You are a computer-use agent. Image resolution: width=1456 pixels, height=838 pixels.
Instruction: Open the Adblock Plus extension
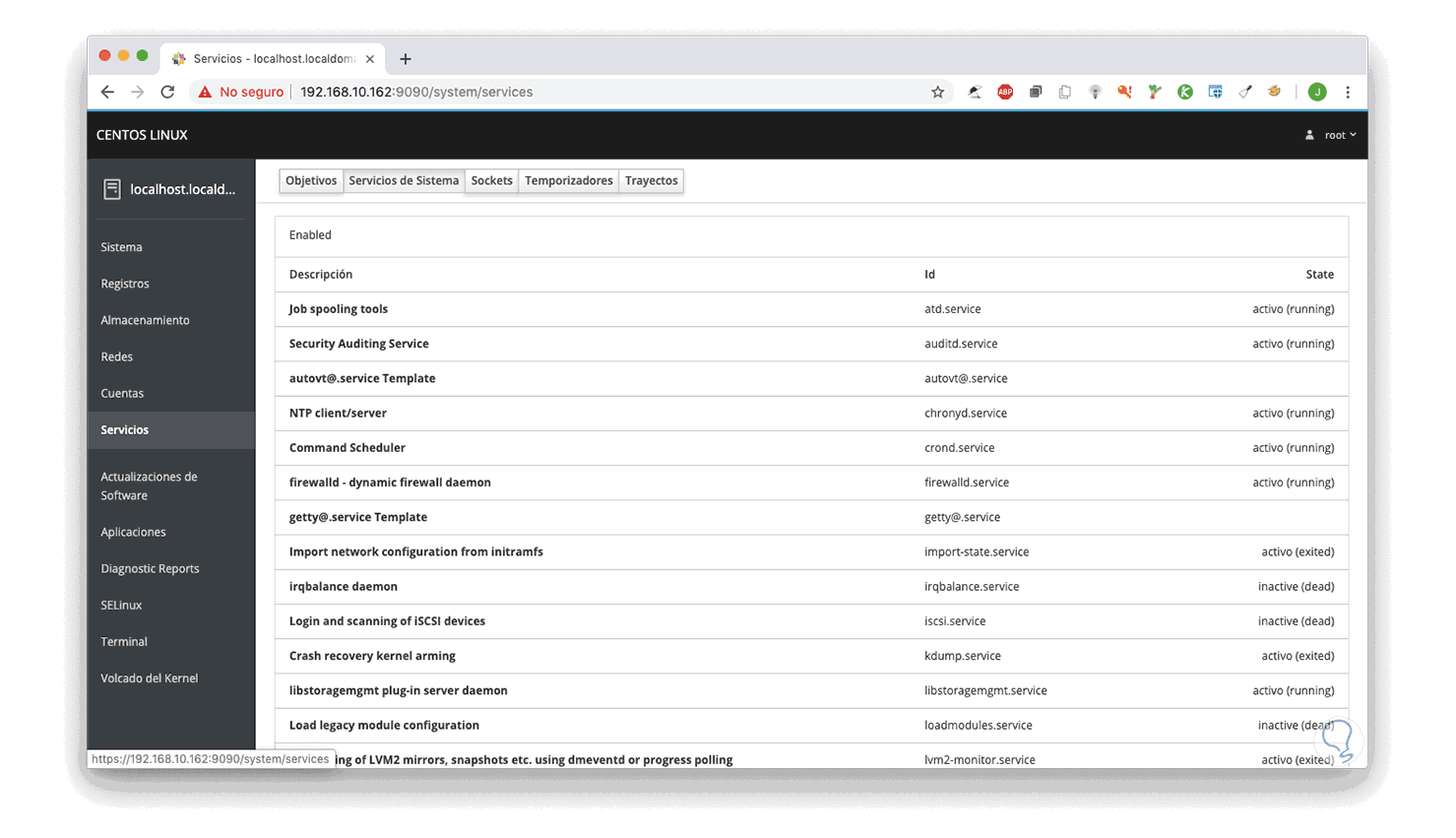click(x=1004, y=91)
